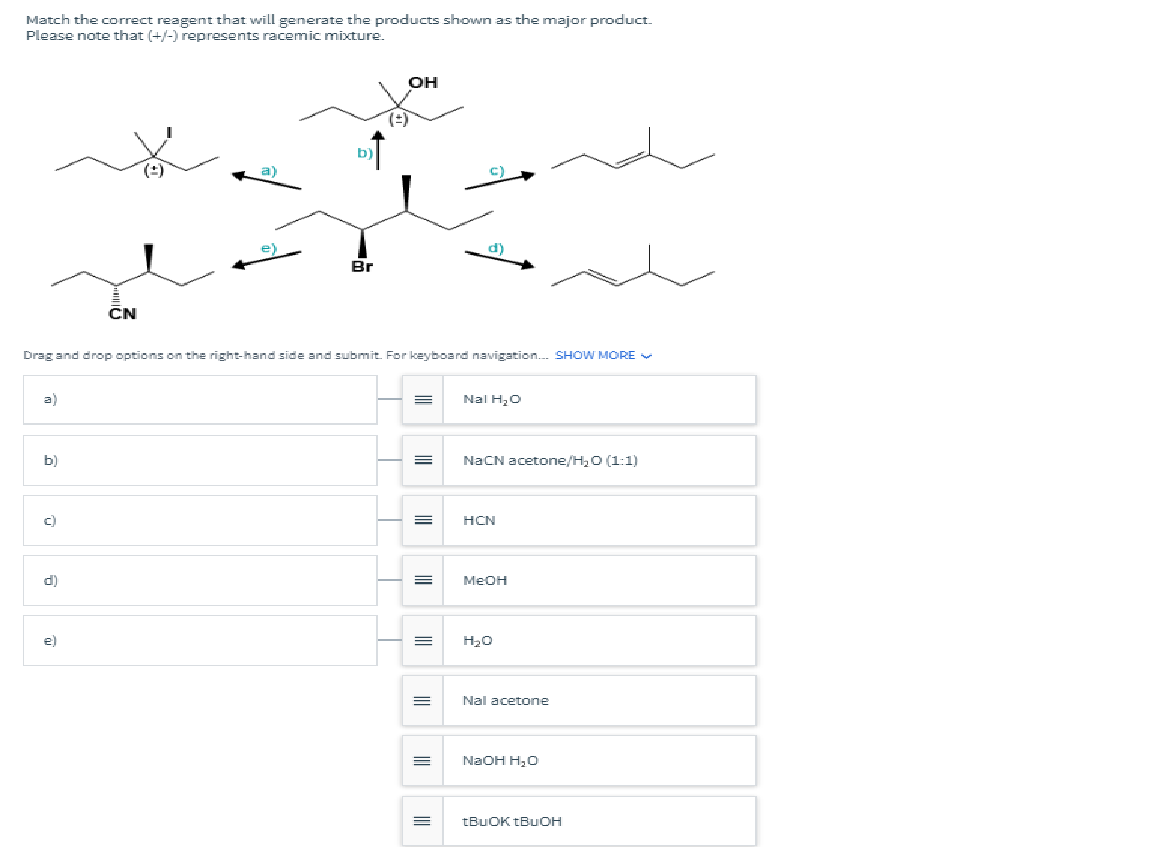Click the a) arrow label in the diagram
This screenshot has height=847, width=1152.
point(267,170)
